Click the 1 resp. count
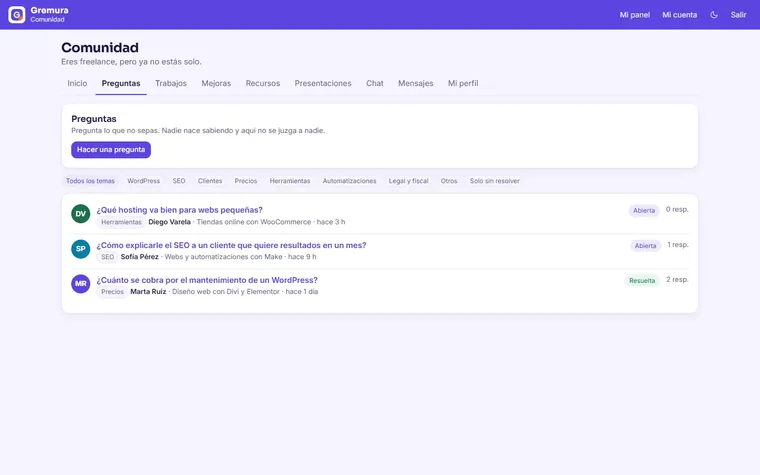The image size is (760, 475). coord(678,245)
